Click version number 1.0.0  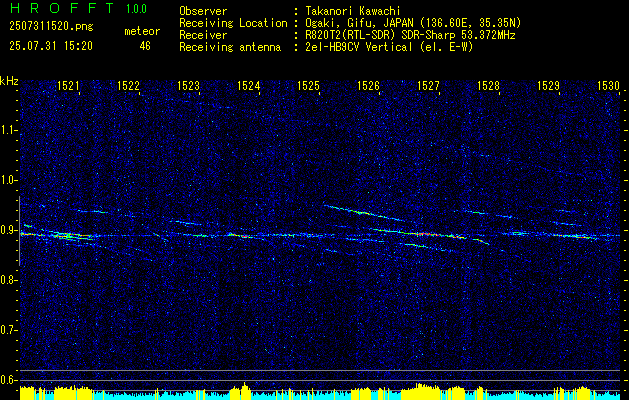[x=136, y=9]
